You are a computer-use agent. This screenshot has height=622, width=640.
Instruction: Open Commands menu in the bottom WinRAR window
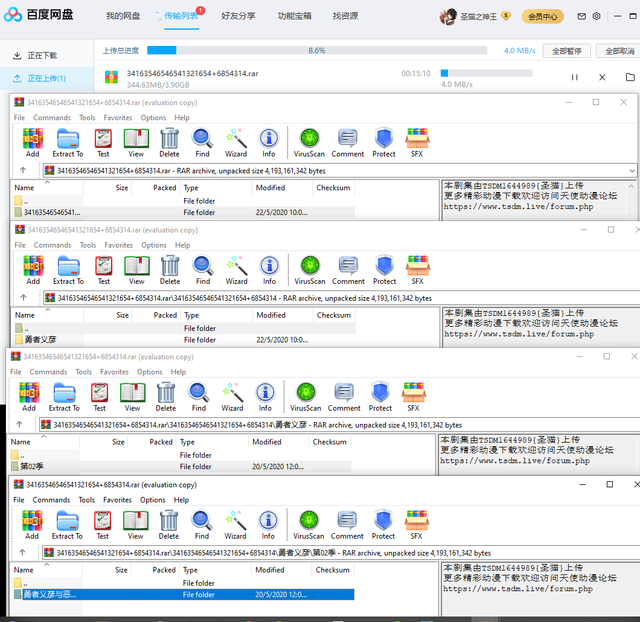pyautogui.click(x=51, y=500)
